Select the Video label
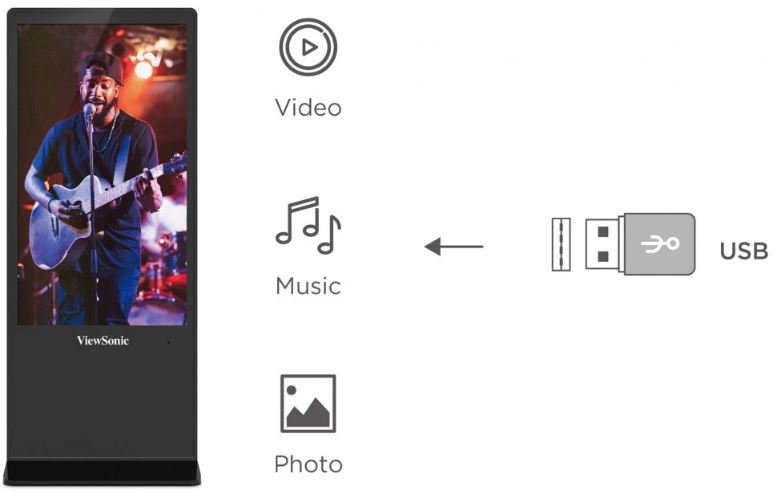Viewport: 776px width, 493px height. coord(308,108)
